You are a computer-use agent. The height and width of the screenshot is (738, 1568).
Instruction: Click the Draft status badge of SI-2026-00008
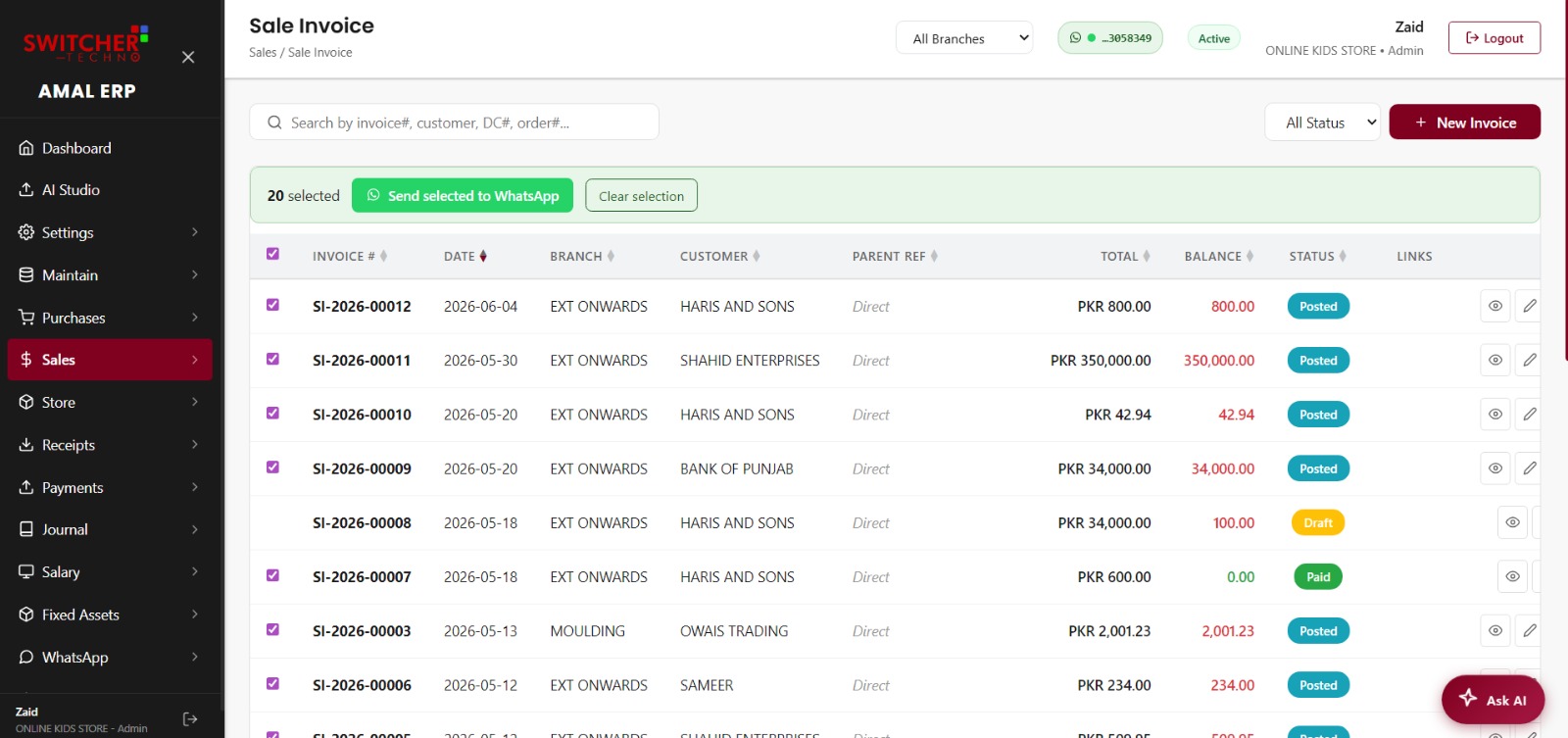pyautogui.click(x=1317, y=522)
